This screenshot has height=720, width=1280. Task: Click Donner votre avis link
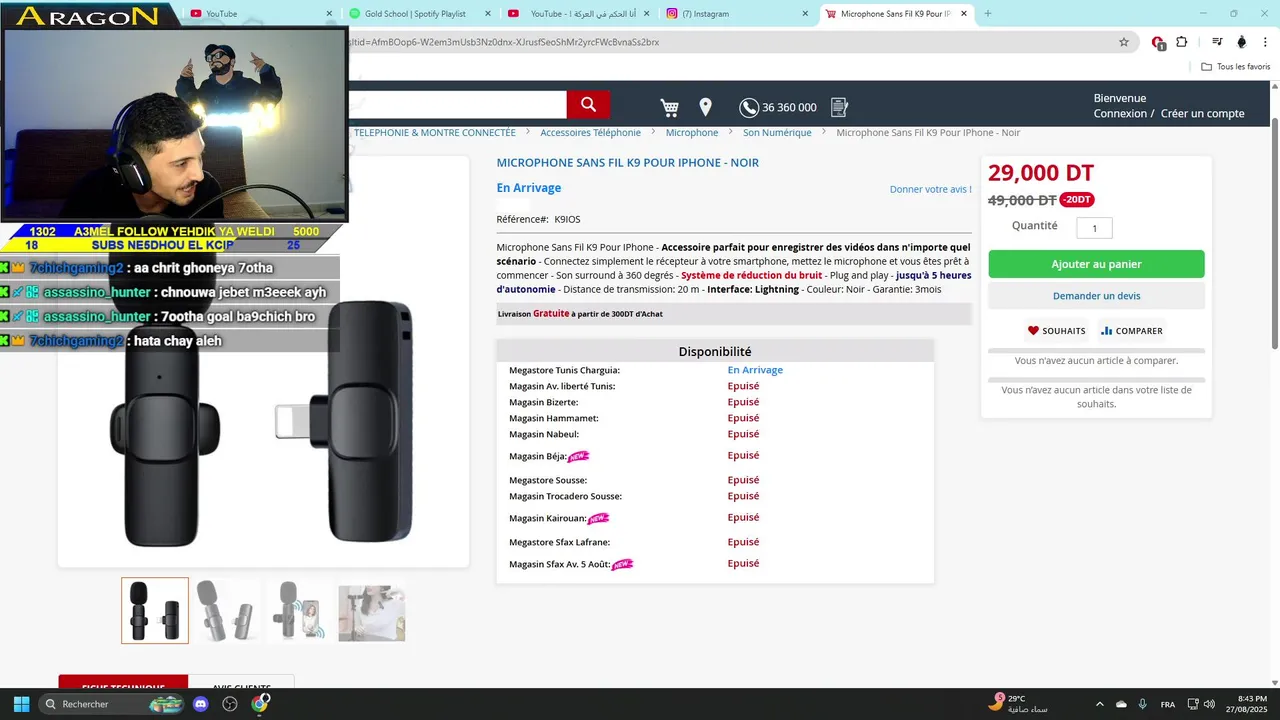coord(930,189)
